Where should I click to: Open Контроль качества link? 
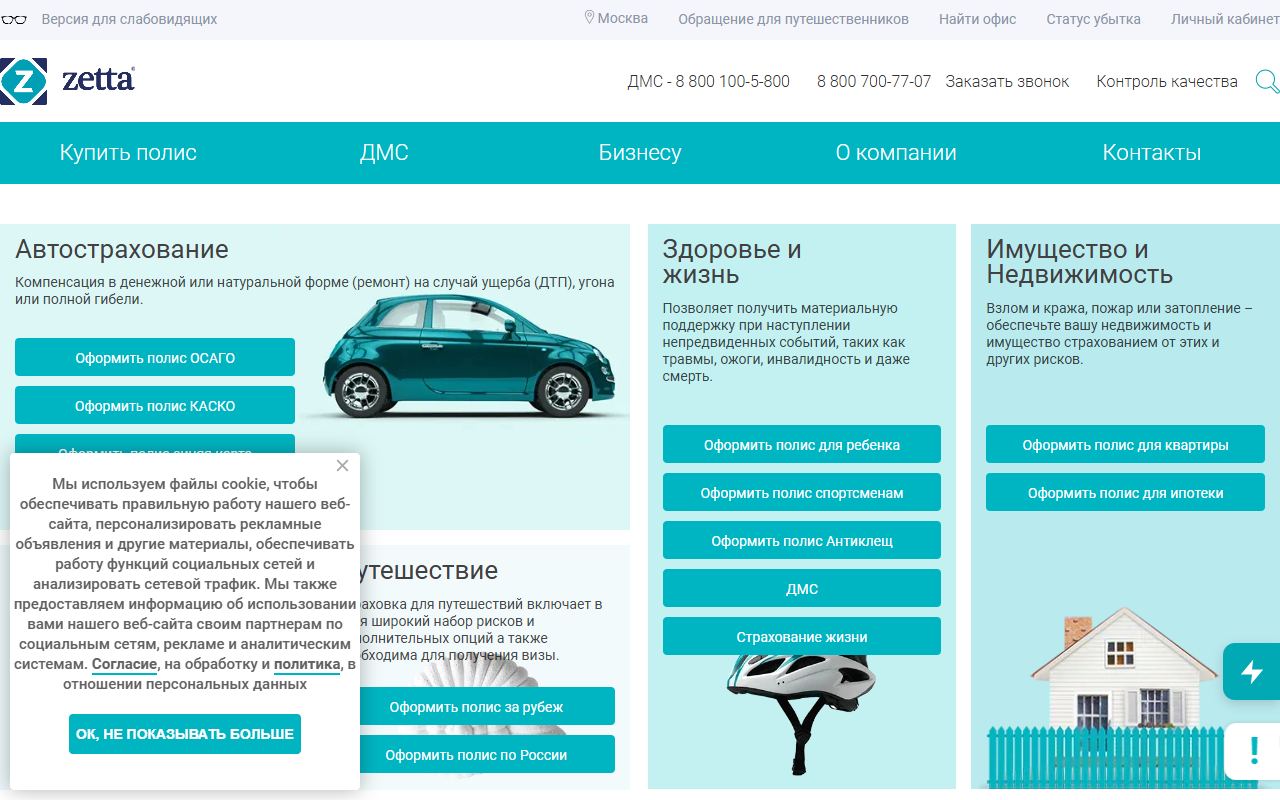click(x=1167, y=81)
